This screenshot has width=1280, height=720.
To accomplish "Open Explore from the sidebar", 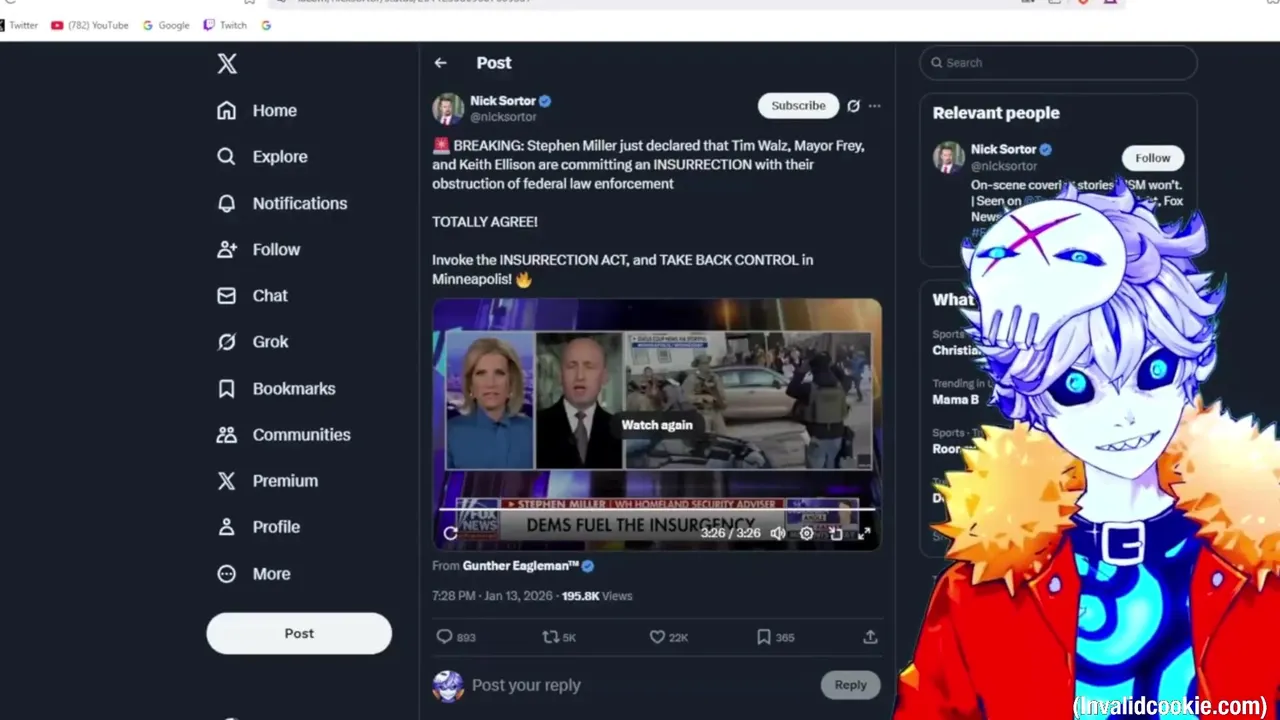I will click(262, 157).
